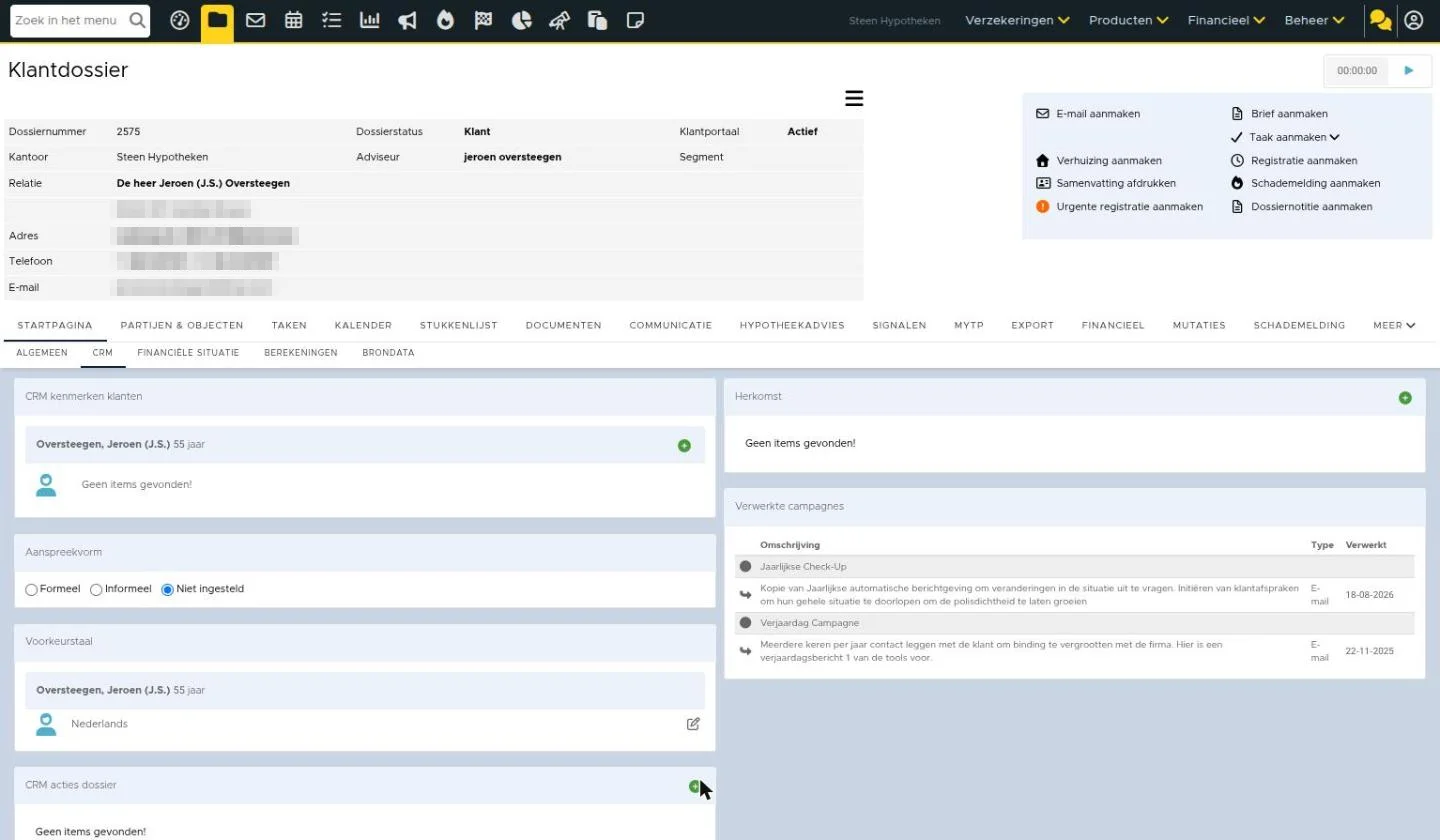Expand the Verzekeringen menu

point(1017,20)
